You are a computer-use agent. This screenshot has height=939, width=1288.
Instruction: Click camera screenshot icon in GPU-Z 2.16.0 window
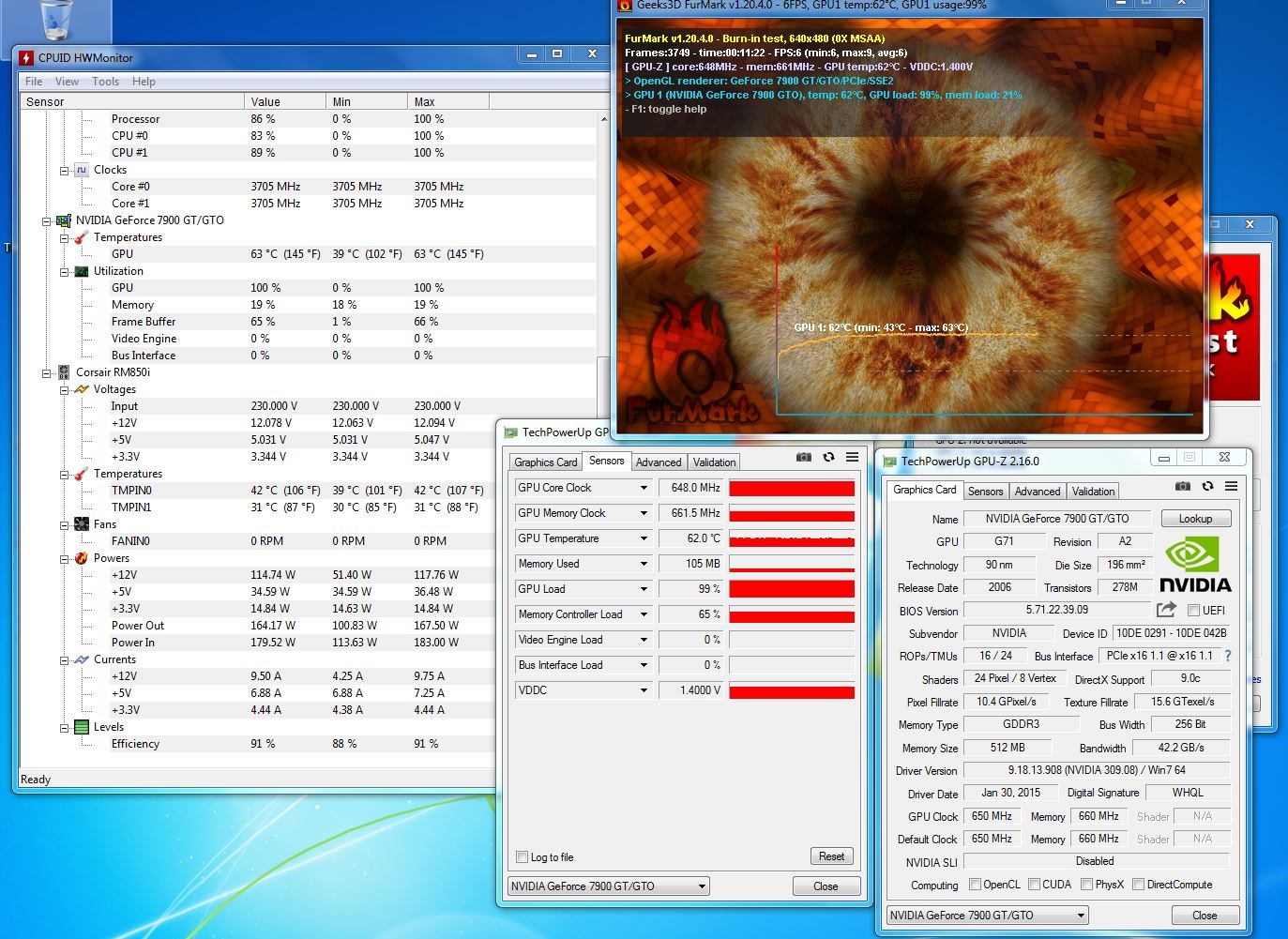click(x=1183, y=486)
